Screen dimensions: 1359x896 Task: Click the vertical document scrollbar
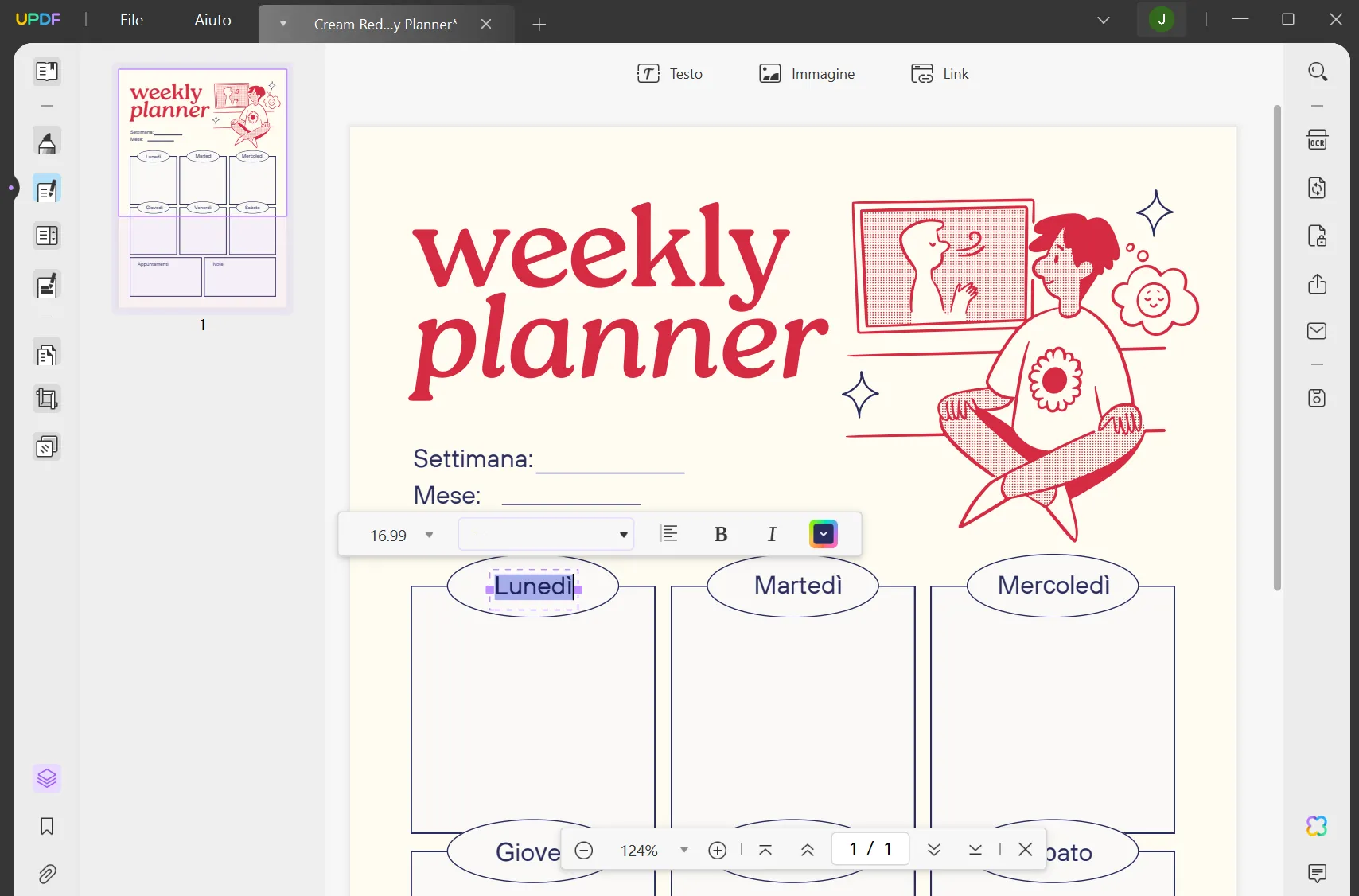pyautogui.click(x=1277, y=348)
